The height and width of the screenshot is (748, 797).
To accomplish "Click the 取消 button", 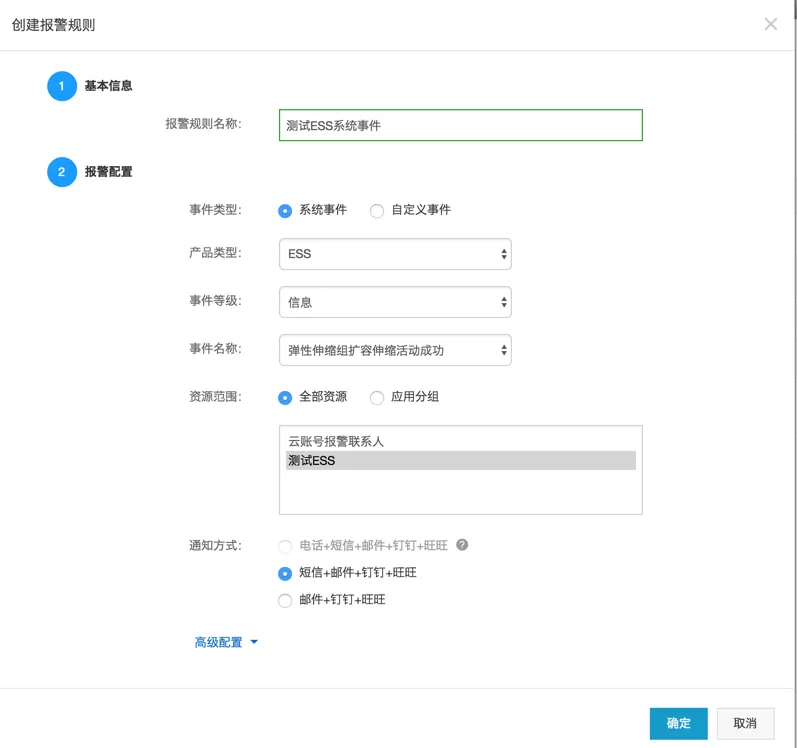I will coord(745,723).
